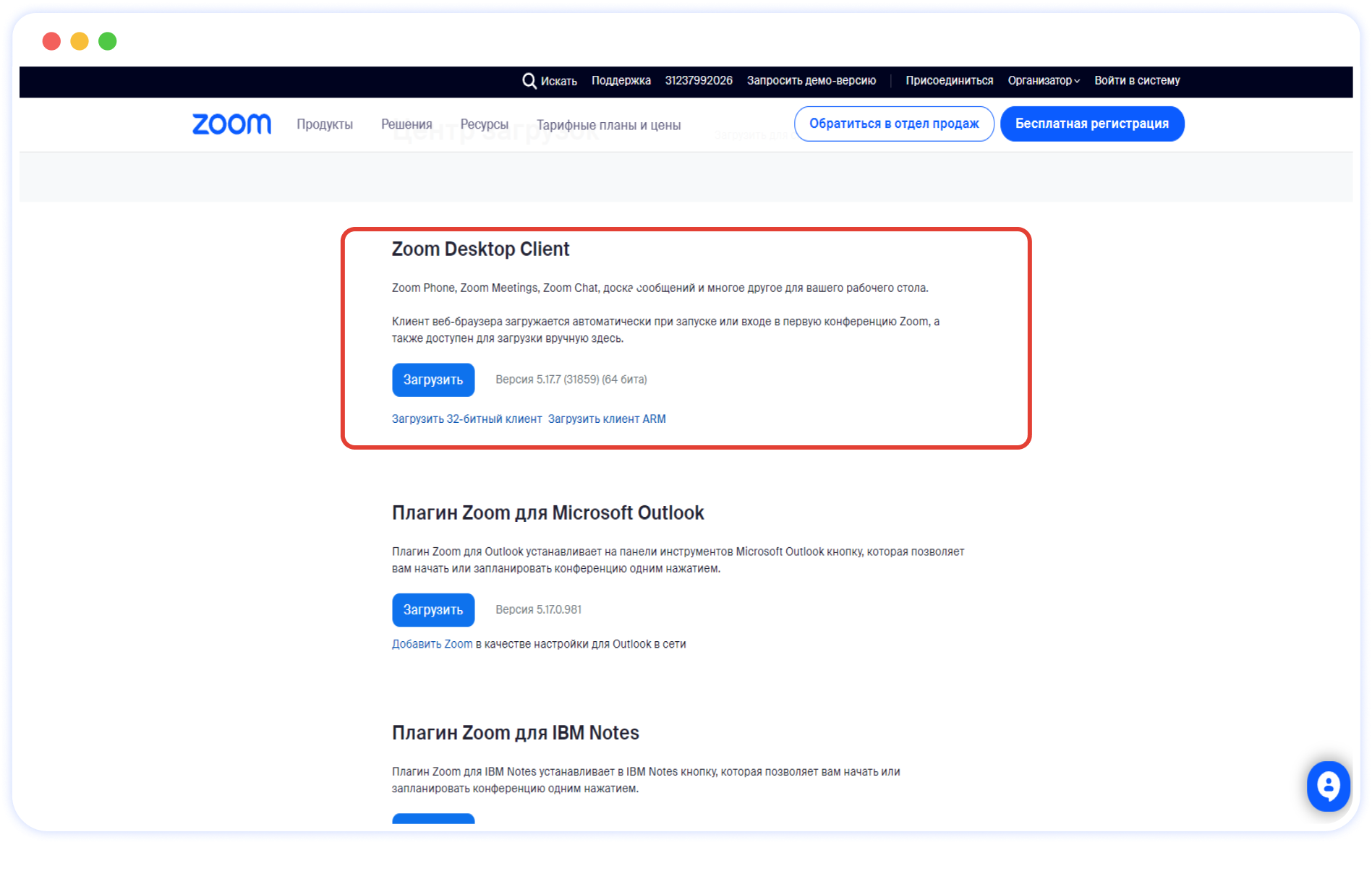Download Zoom Desktop Client via Загрузить
This screenshot has width=1372, height=892.
click(x=433, y=379)
